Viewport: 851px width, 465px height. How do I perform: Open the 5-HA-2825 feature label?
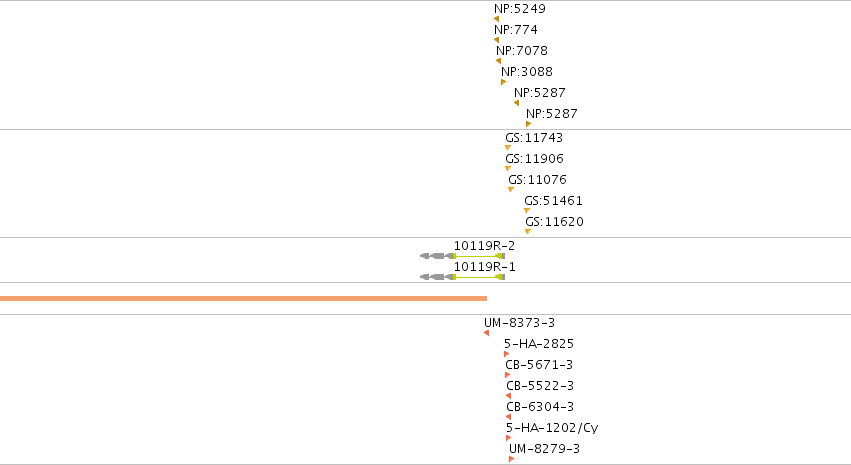pyautogui.click(x=539, y=344)
